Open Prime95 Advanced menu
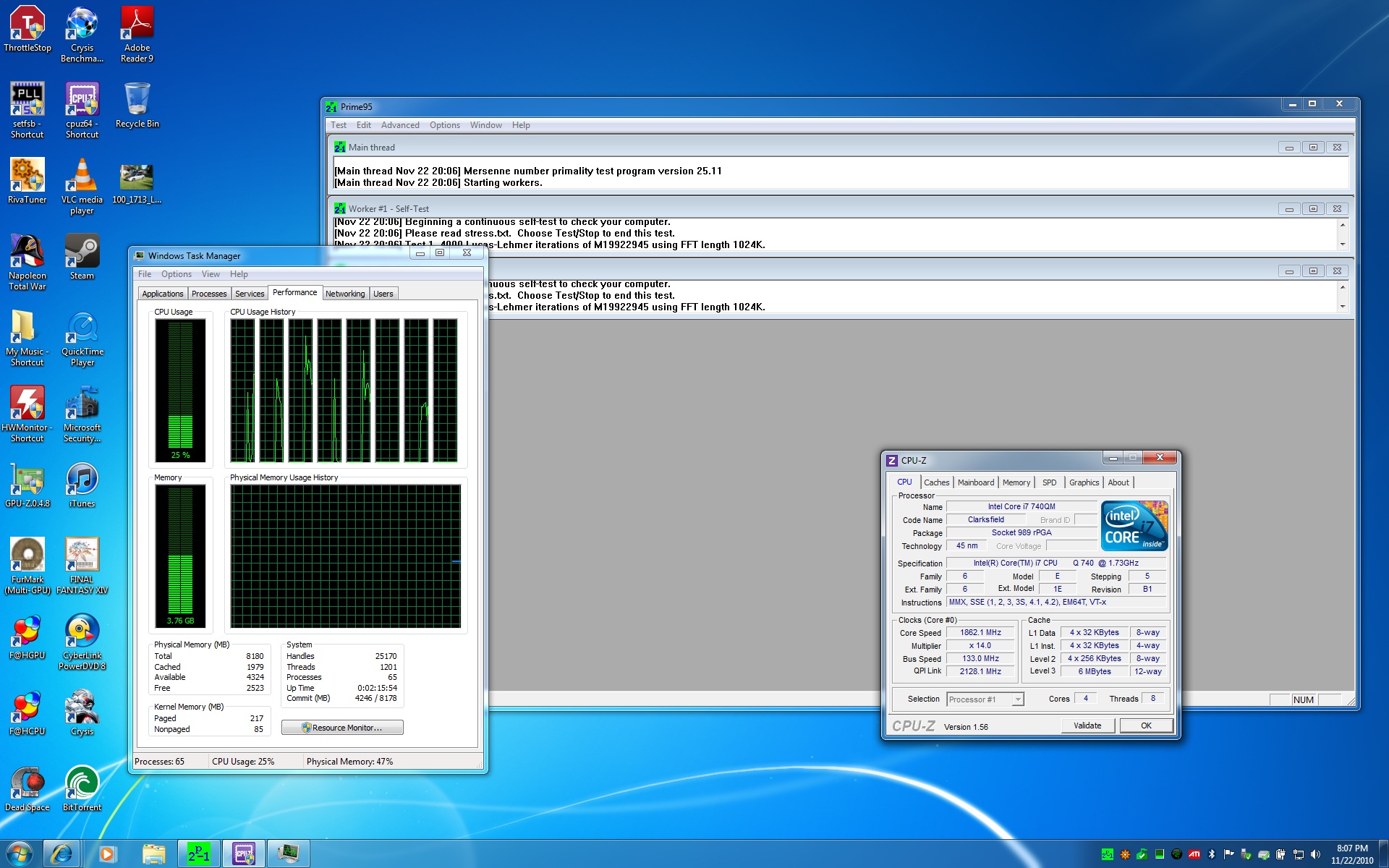1389x868 pixels. click(400, 125)
